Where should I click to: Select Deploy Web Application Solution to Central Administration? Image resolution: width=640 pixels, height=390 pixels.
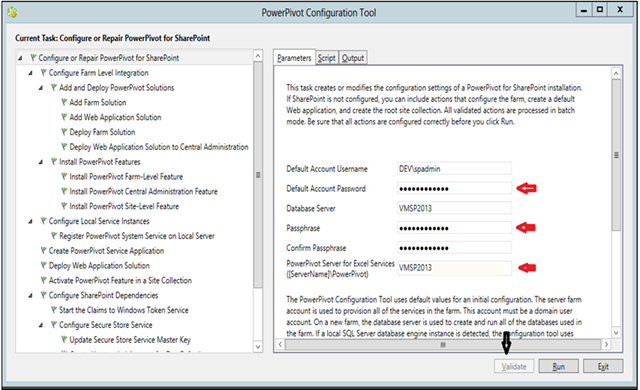(x=159, y=147)
